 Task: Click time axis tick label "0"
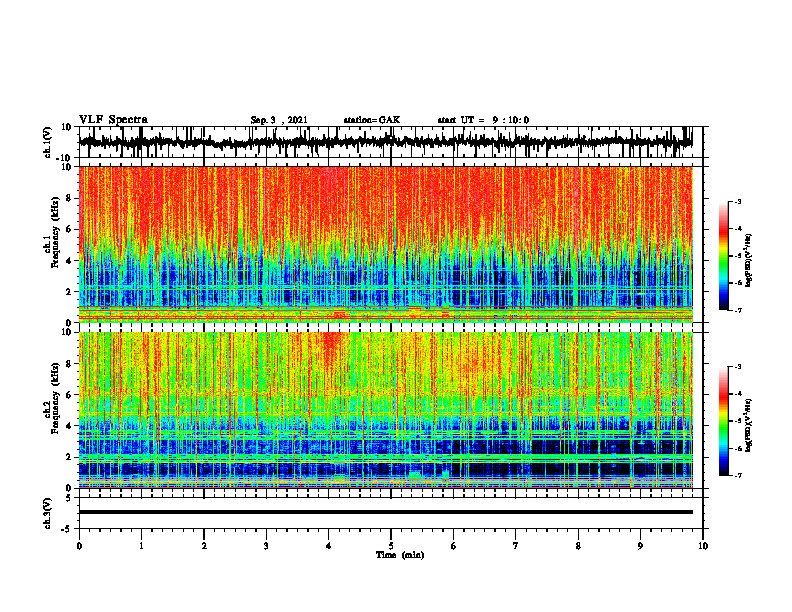pyautogui.click(x=79, y=546)
